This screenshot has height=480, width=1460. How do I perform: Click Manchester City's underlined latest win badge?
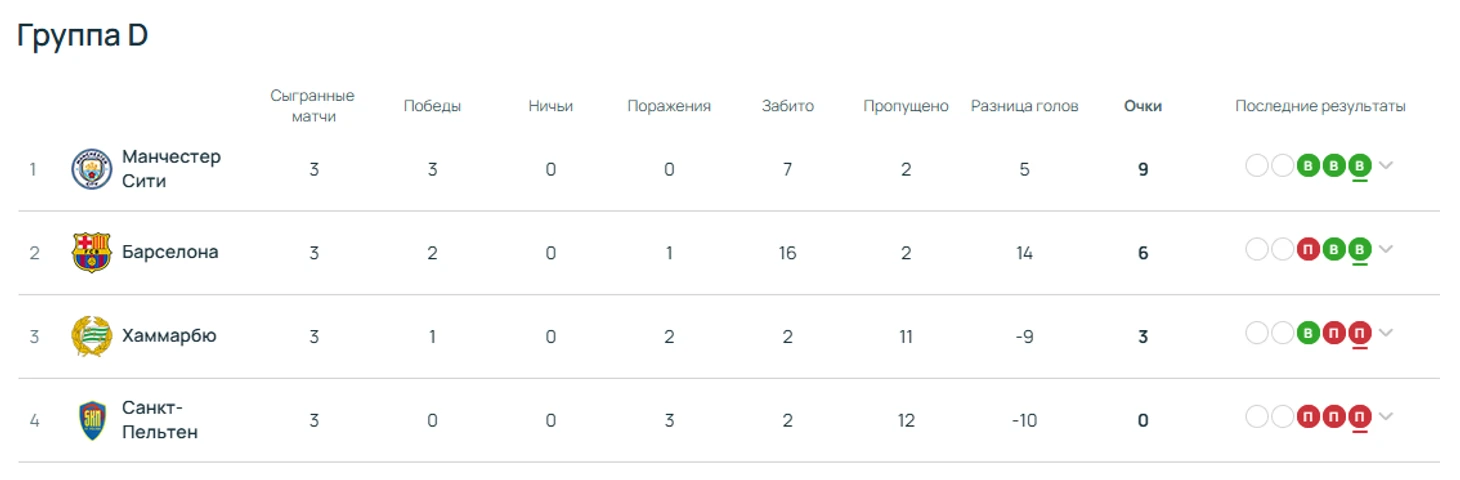coord(1359,166)
